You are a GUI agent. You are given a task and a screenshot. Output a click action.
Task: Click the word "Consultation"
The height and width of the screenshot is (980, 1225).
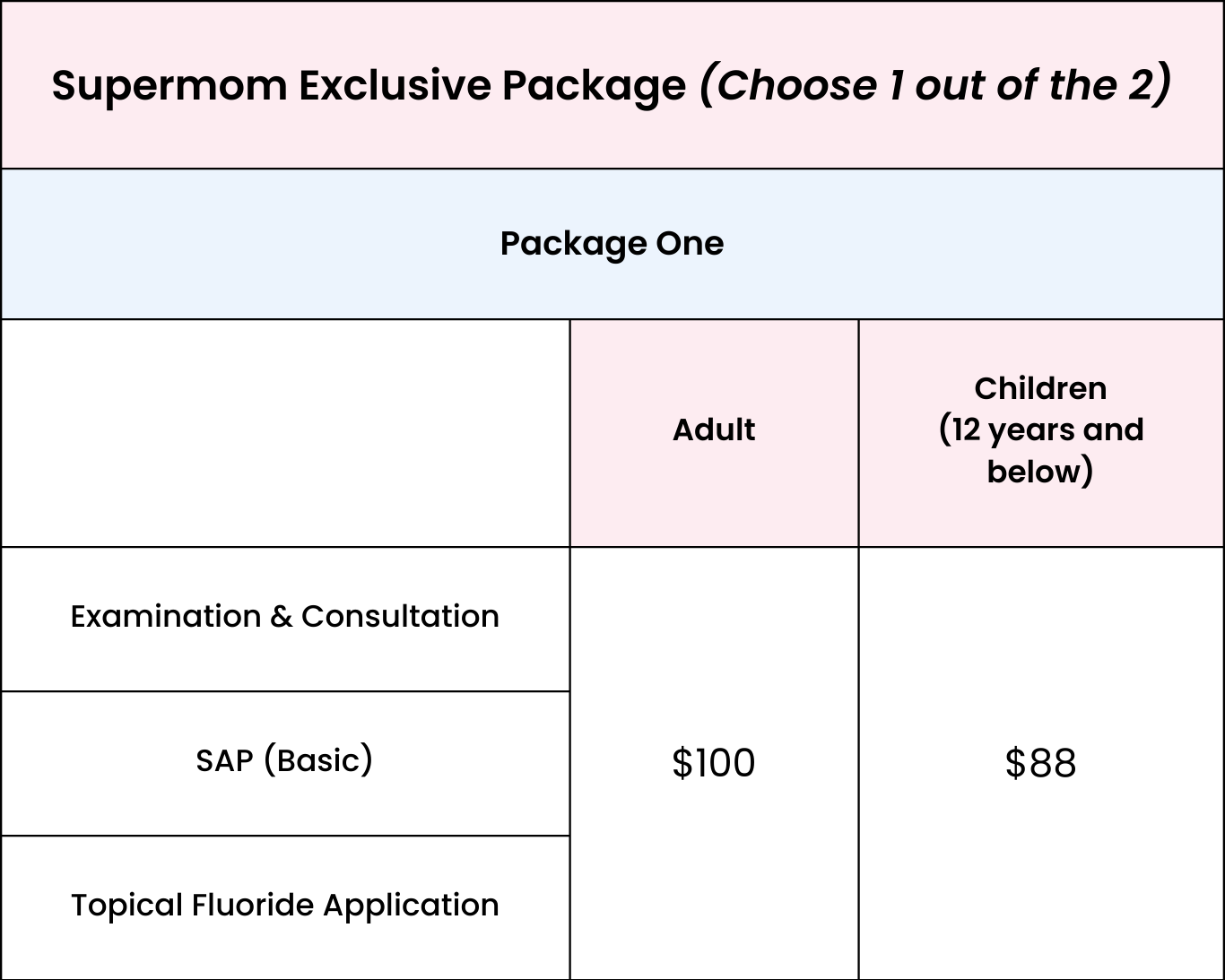coord(400,617)
